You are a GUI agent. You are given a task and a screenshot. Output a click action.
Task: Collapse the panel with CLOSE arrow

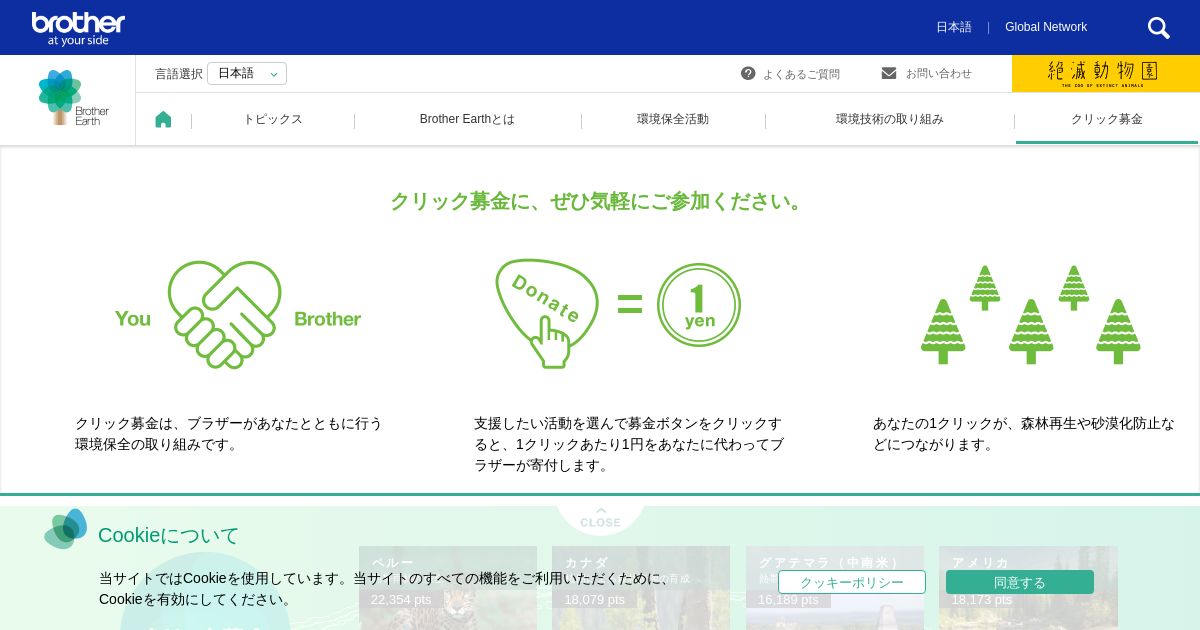tap(600, 517)
